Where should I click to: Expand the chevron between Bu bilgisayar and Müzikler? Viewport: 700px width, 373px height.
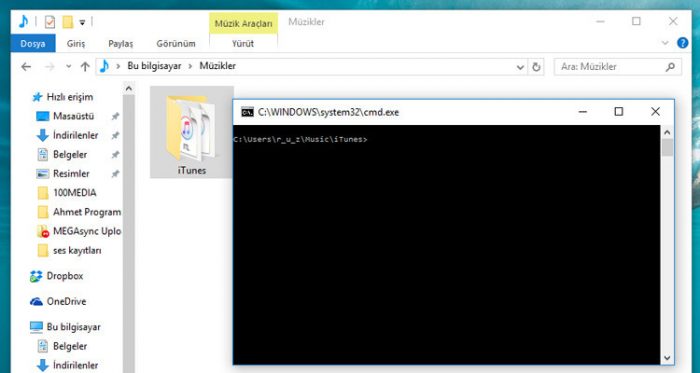point(190,66)
